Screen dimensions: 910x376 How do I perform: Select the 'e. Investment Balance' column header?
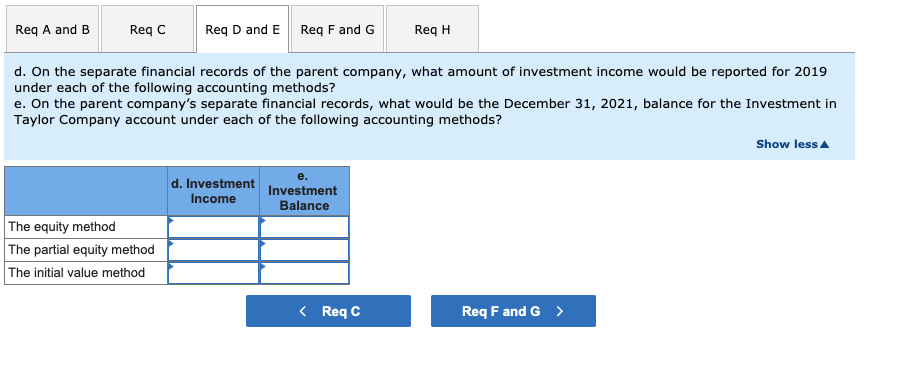pyautogui.click(x=304, y=191)
